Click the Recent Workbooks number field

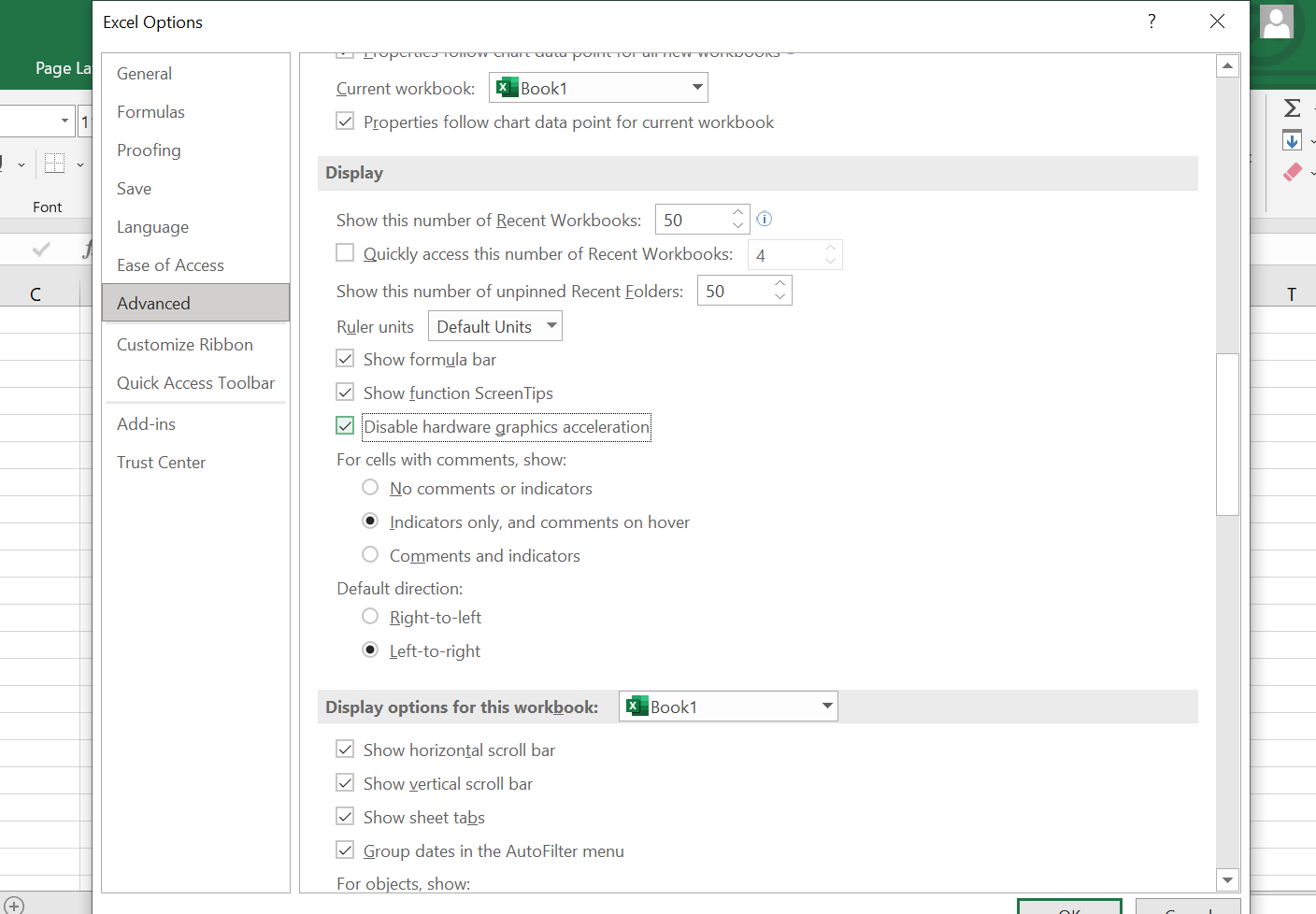[x=693, y=220]
